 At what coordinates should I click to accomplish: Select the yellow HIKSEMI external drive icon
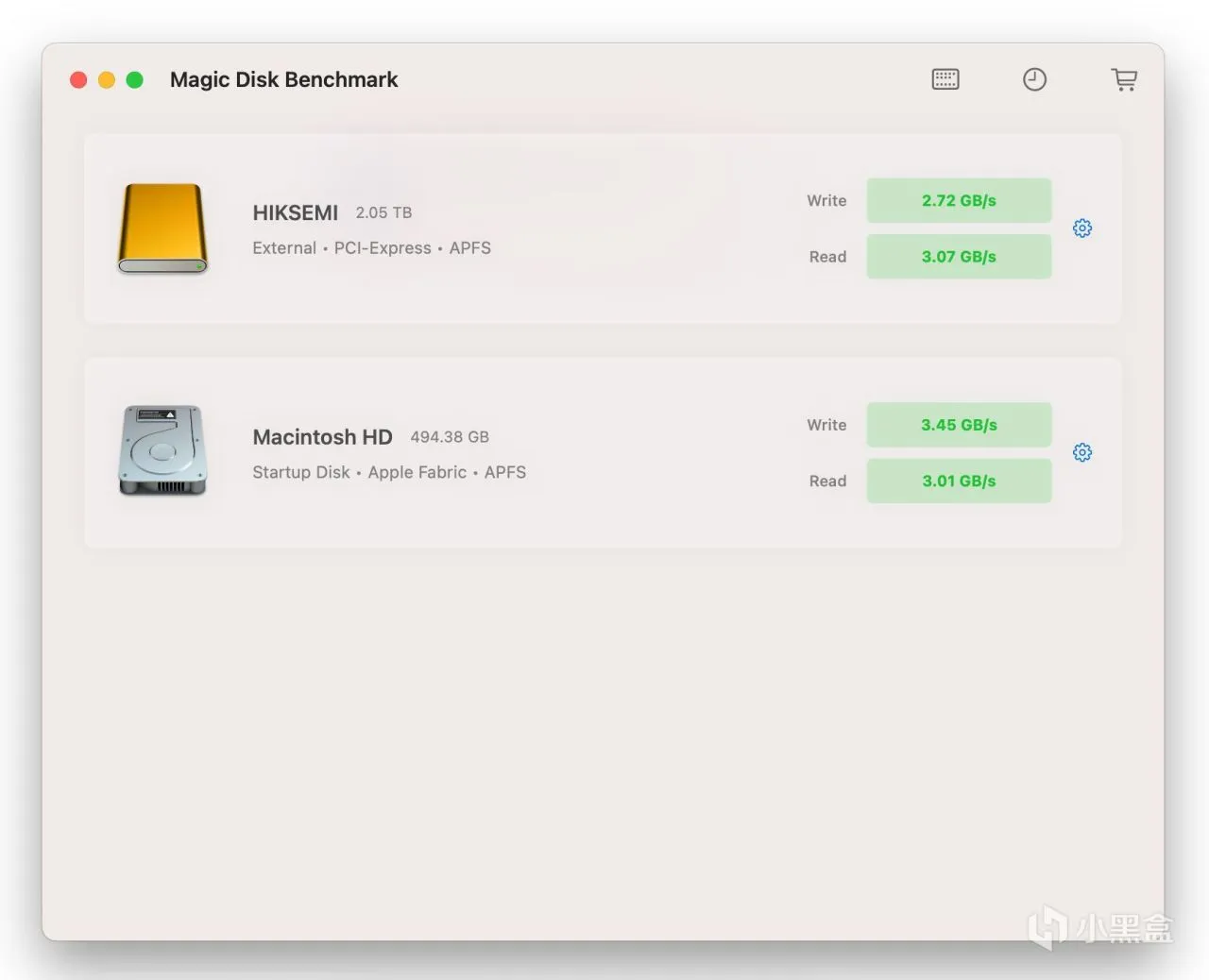pyautogui.click(x=162, y=228)
